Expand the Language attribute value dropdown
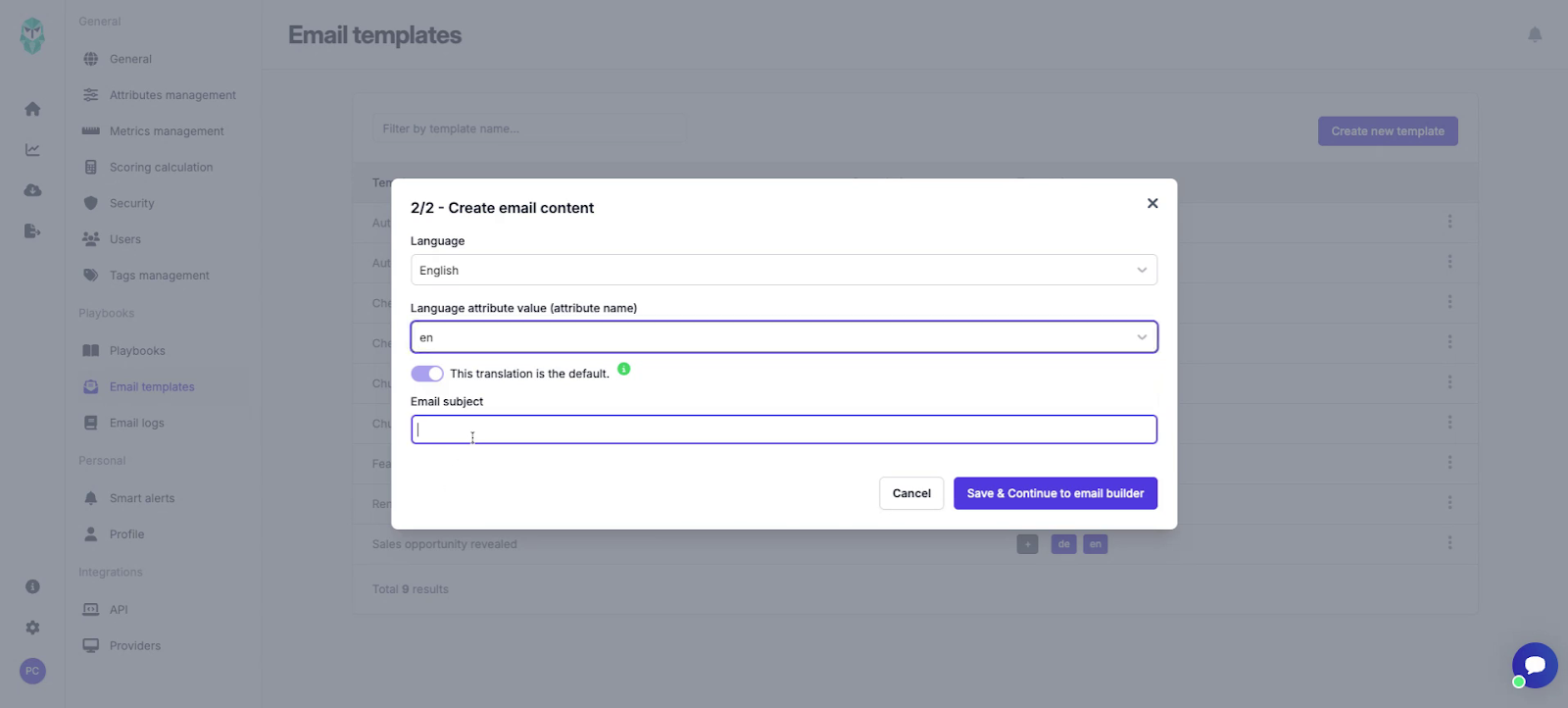 click(783, 336)
